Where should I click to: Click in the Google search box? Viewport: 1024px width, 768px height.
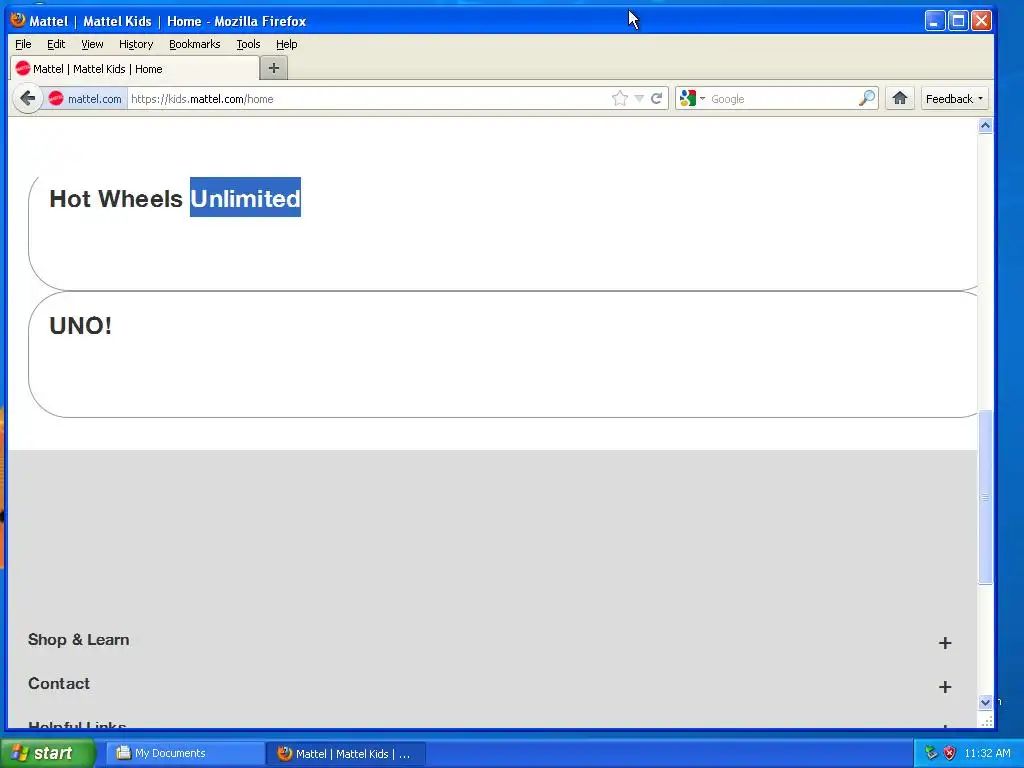[x=782, y=99]
